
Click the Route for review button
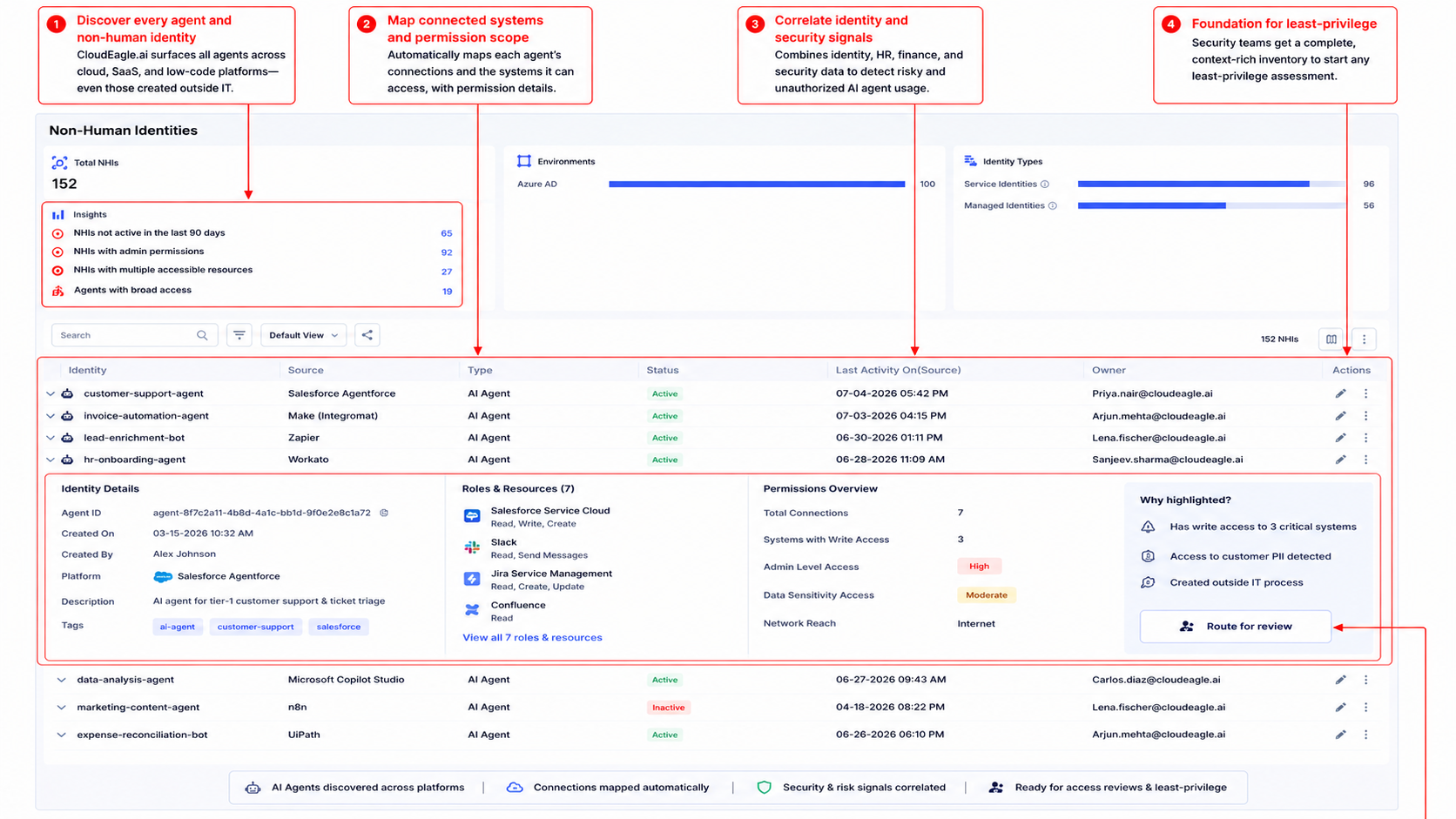(1235, 627)
